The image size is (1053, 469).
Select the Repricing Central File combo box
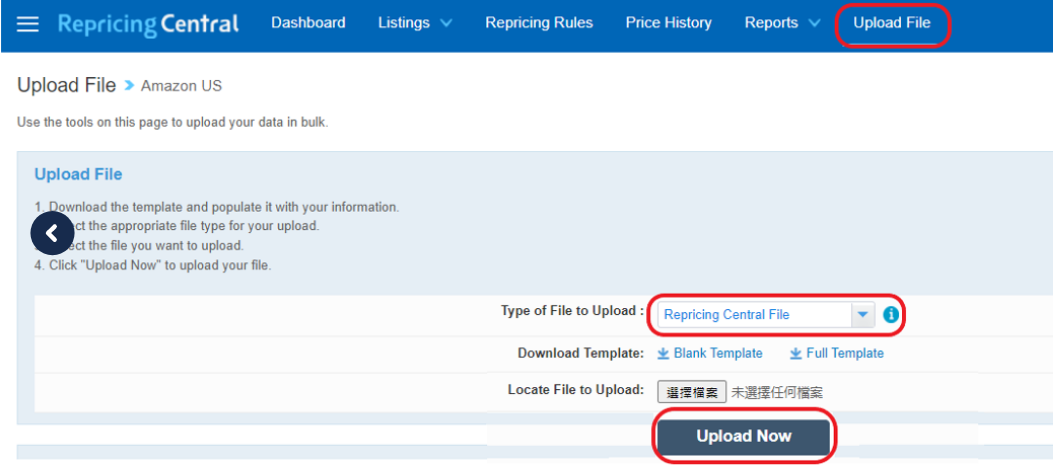click(x=766, y=314)
